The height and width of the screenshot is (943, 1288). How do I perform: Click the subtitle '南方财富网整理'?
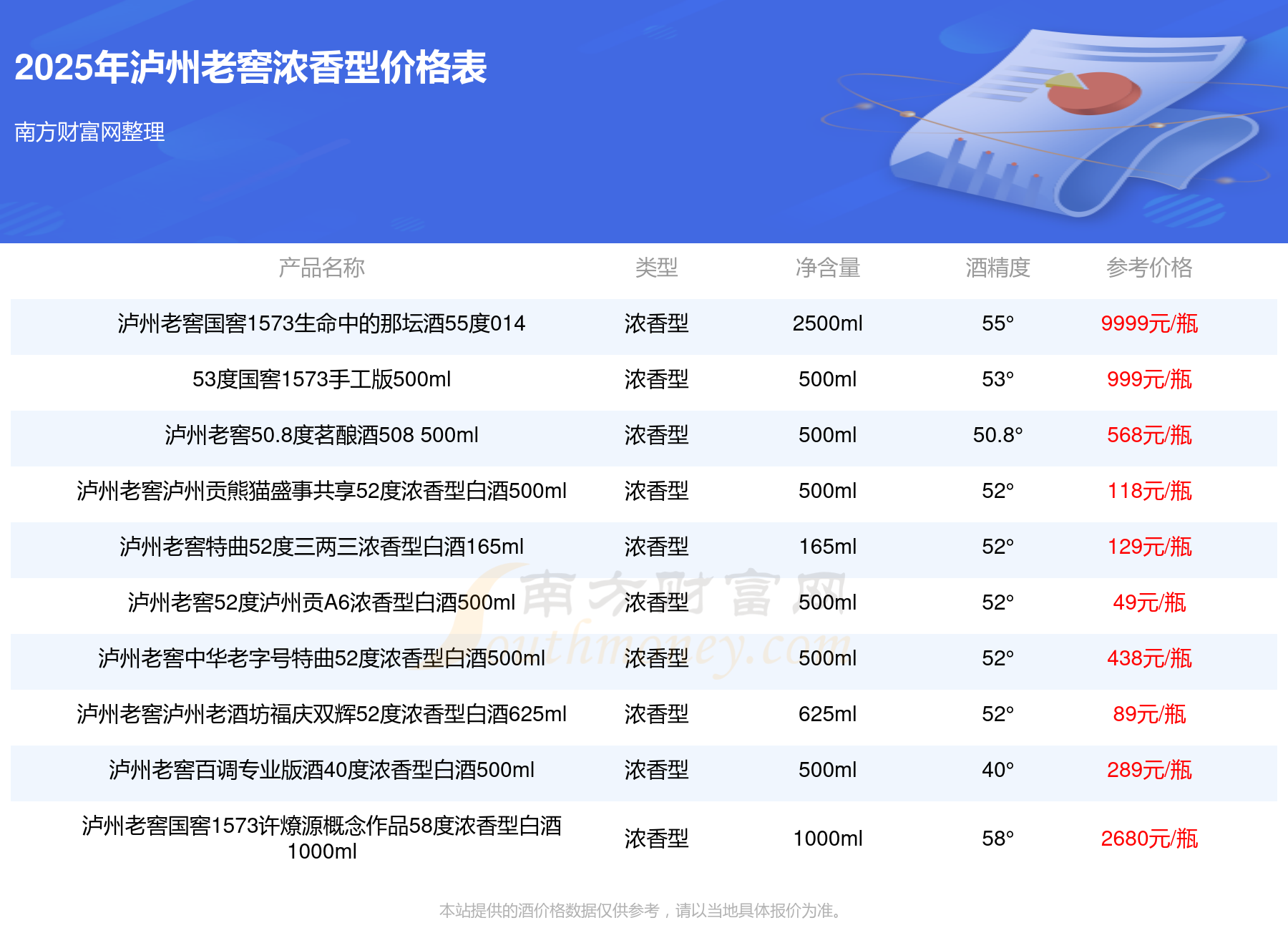click(89, 132)
